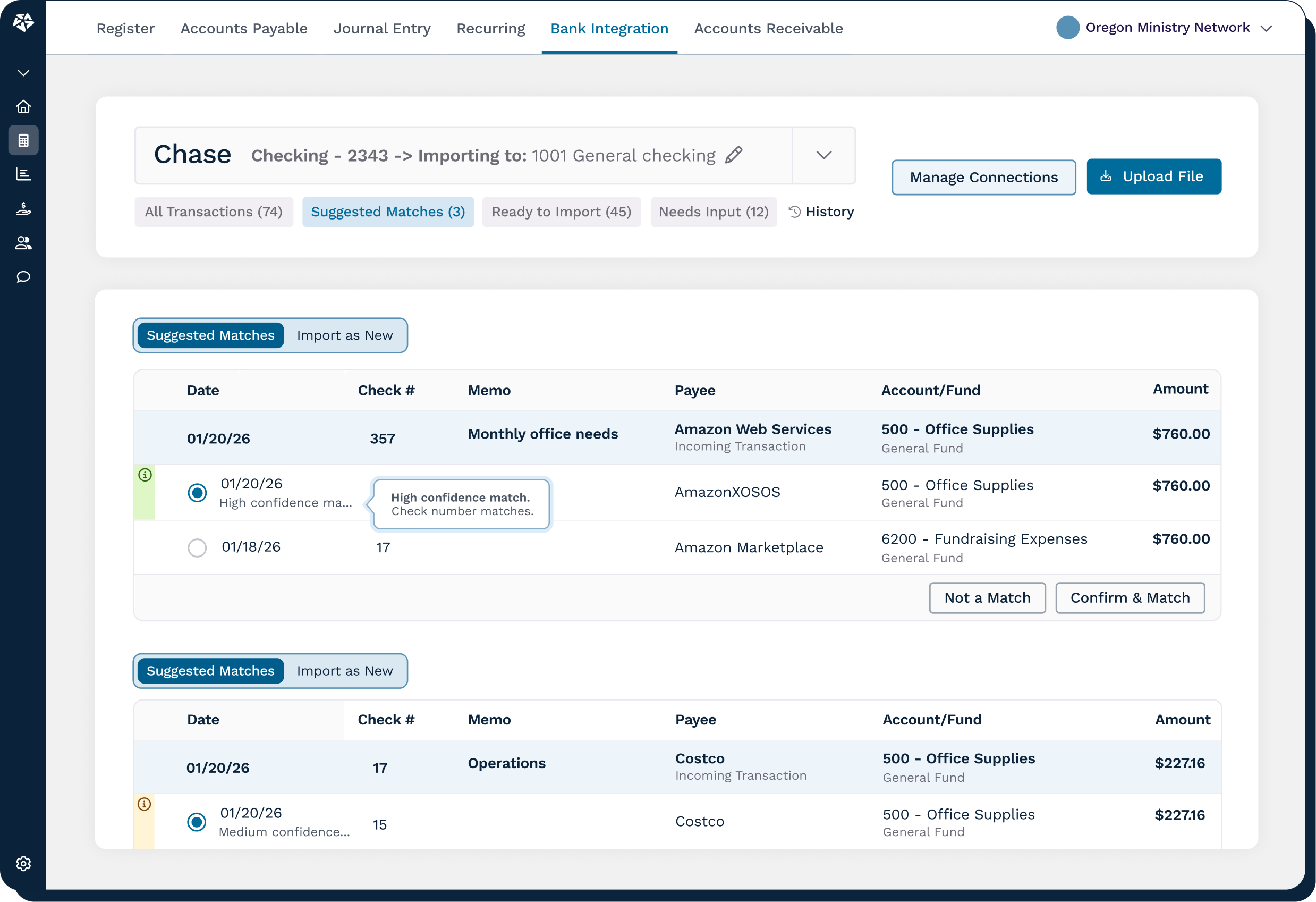This screenshot has height=902, width=1316.
Task: Select the AmazonXOSOS match radio button
Action: click(197, 492)
